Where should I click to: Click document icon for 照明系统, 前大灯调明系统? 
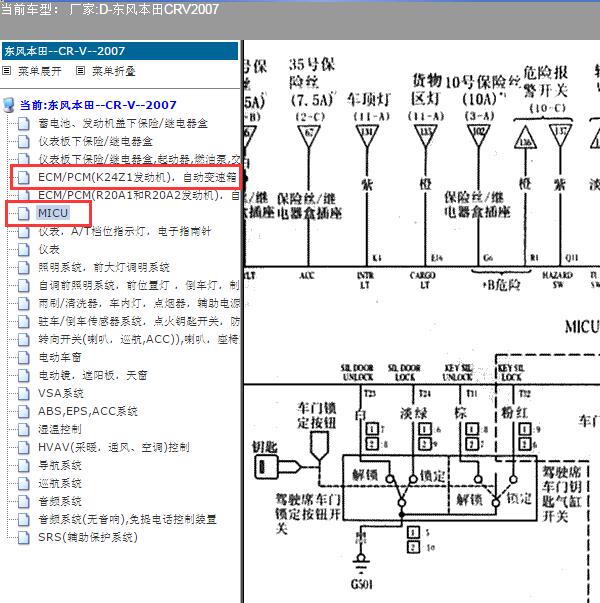click(23, 267)
